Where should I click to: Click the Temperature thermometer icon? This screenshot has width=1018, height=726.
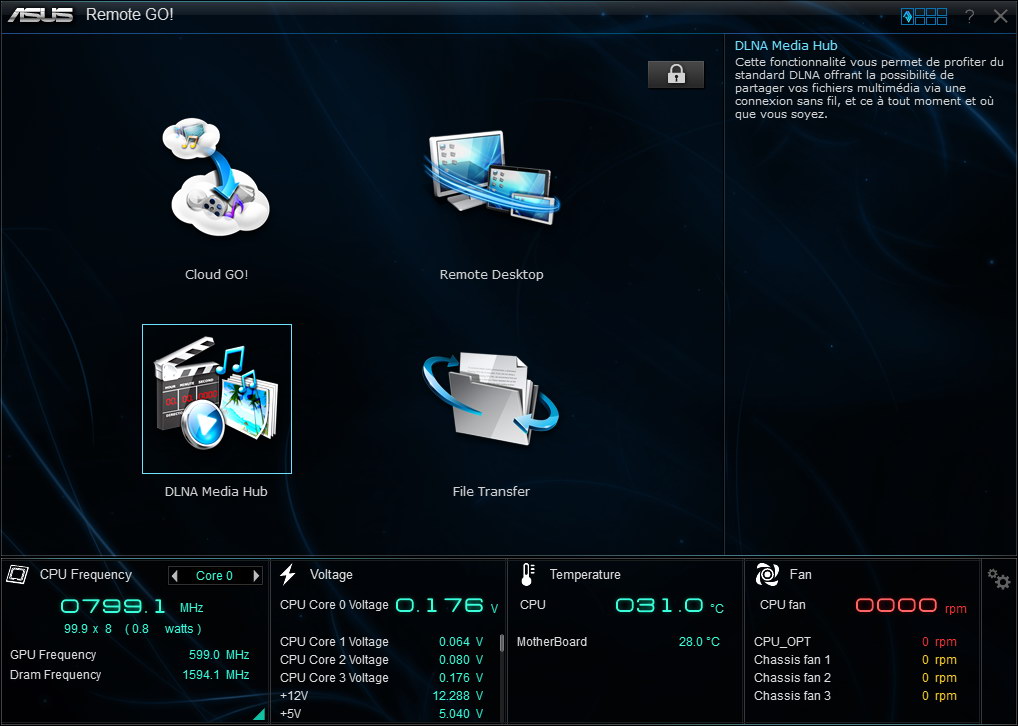tap(528, 574)
